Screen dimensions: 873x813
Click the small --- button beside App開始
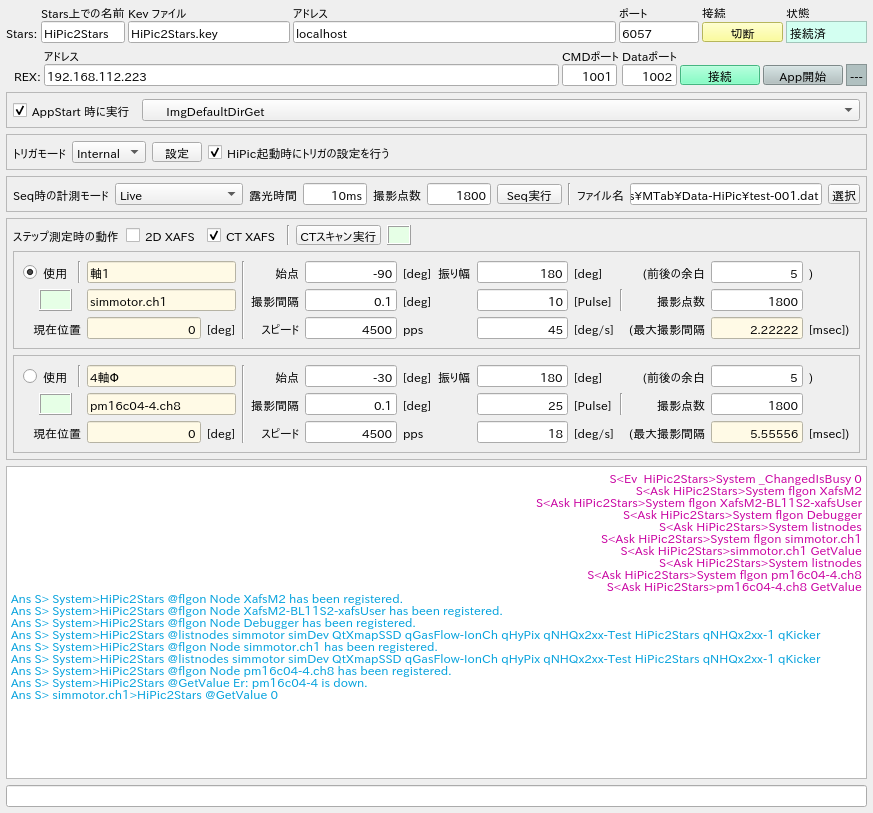(x=856, y=76)
